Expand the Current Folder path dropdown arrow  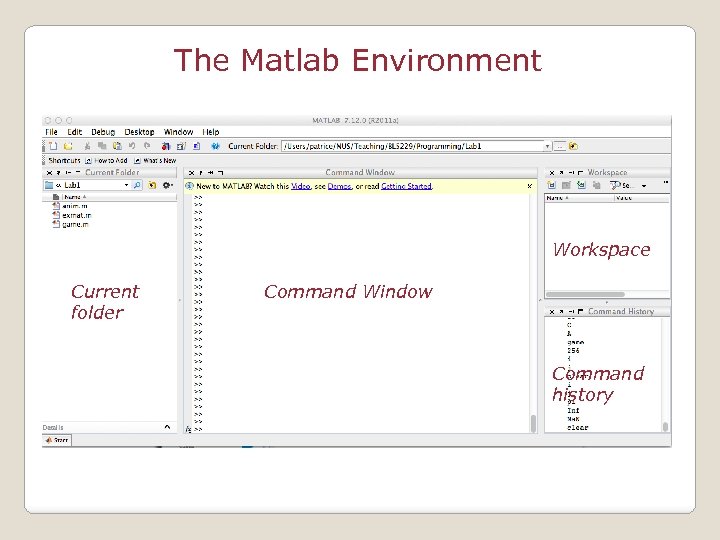coord(547,146)
